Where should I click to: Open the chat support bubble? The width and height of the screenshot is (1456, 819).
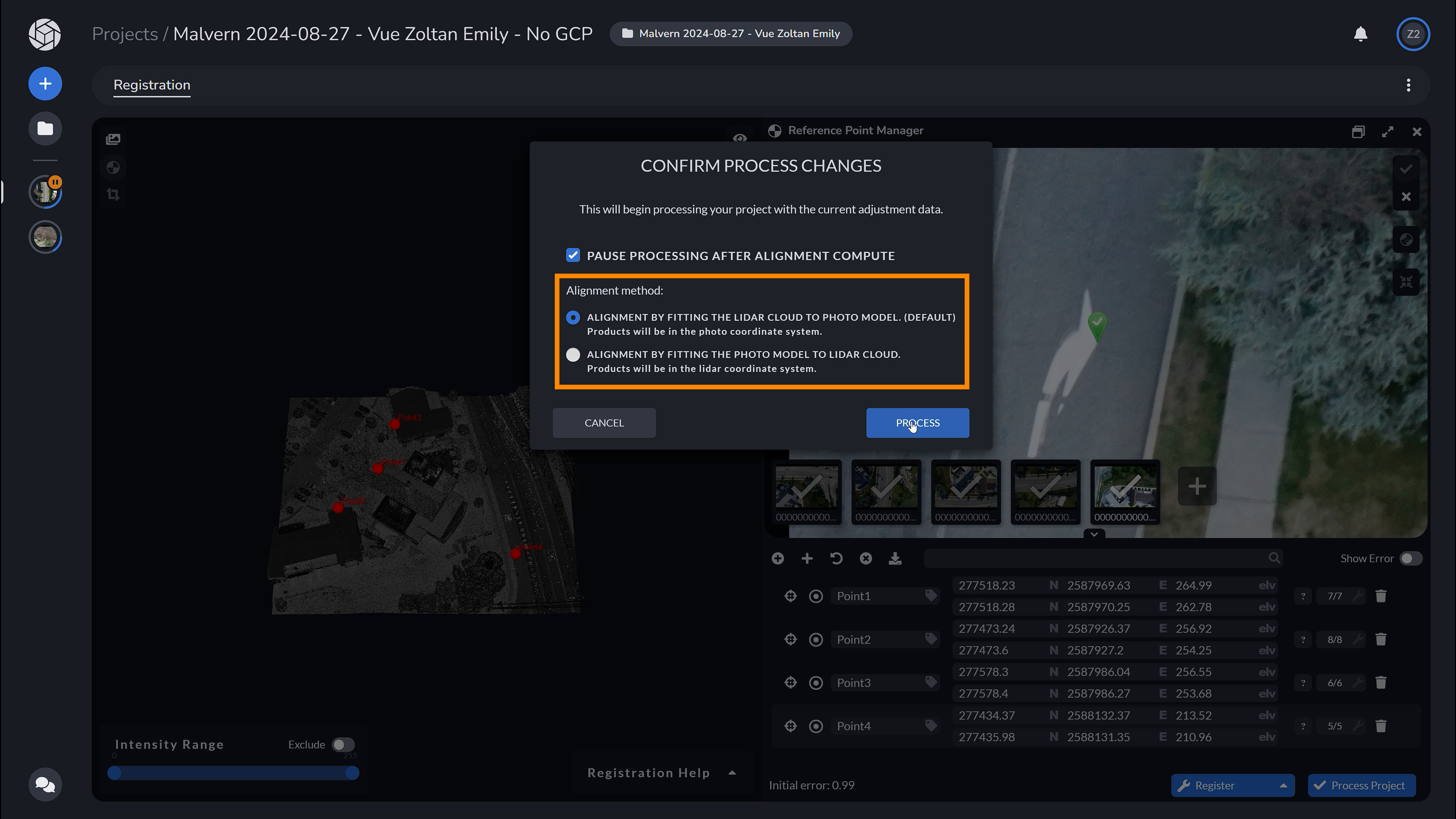pyautogui.click(x=45, y=784)
